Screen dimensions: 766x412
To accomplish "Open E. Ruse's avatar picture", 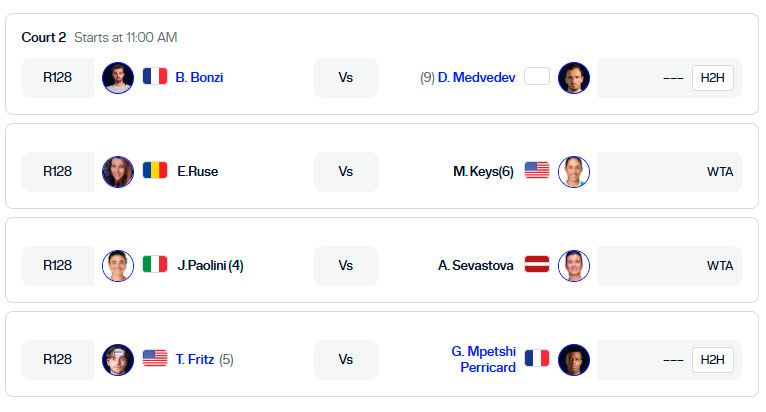I will (x=118, y=172).
